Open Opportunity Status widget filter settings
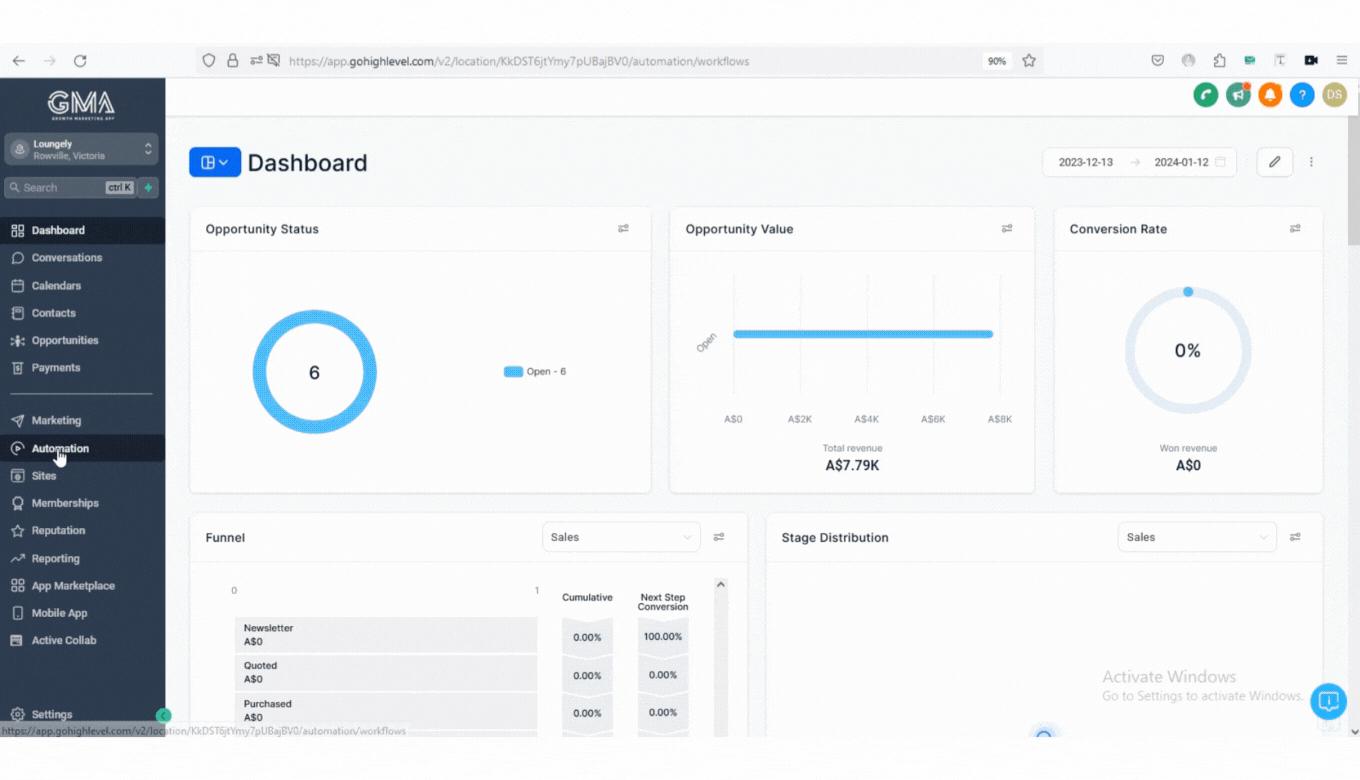 click(623, 229)
